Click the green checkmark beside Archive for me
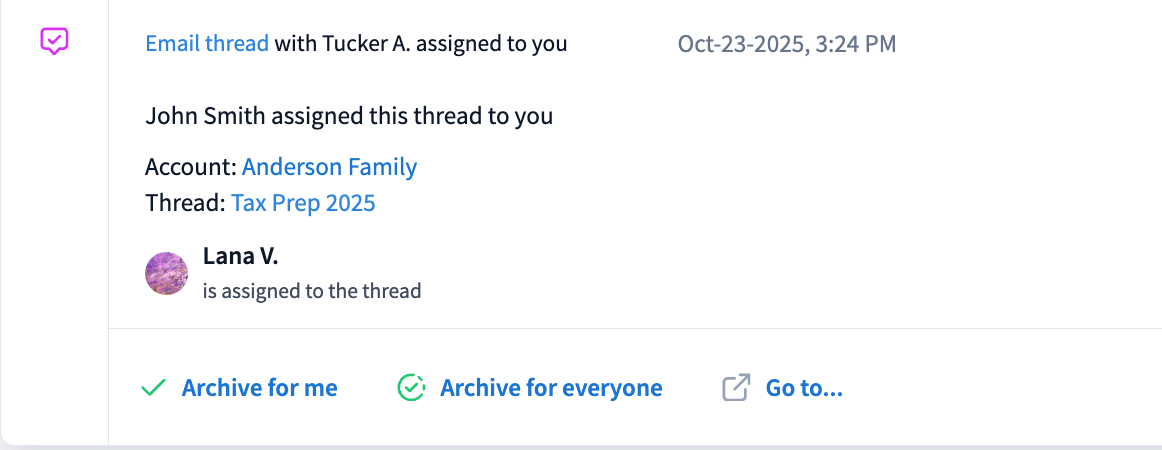1162x450 pixels. point(153,388)
